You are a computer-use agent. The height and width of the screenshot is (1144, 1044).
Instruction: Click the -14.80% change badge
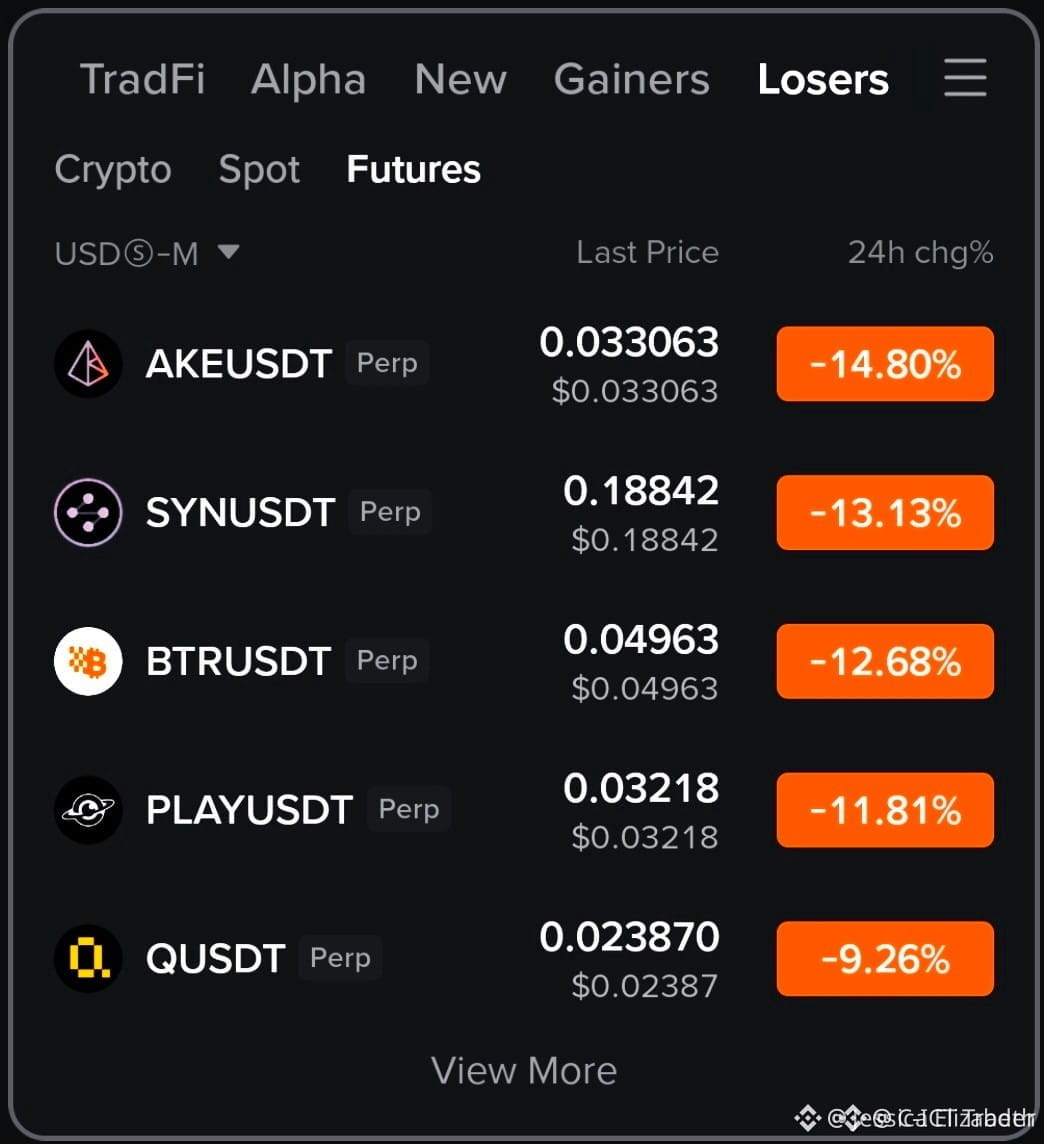click(x=885, y=363)
